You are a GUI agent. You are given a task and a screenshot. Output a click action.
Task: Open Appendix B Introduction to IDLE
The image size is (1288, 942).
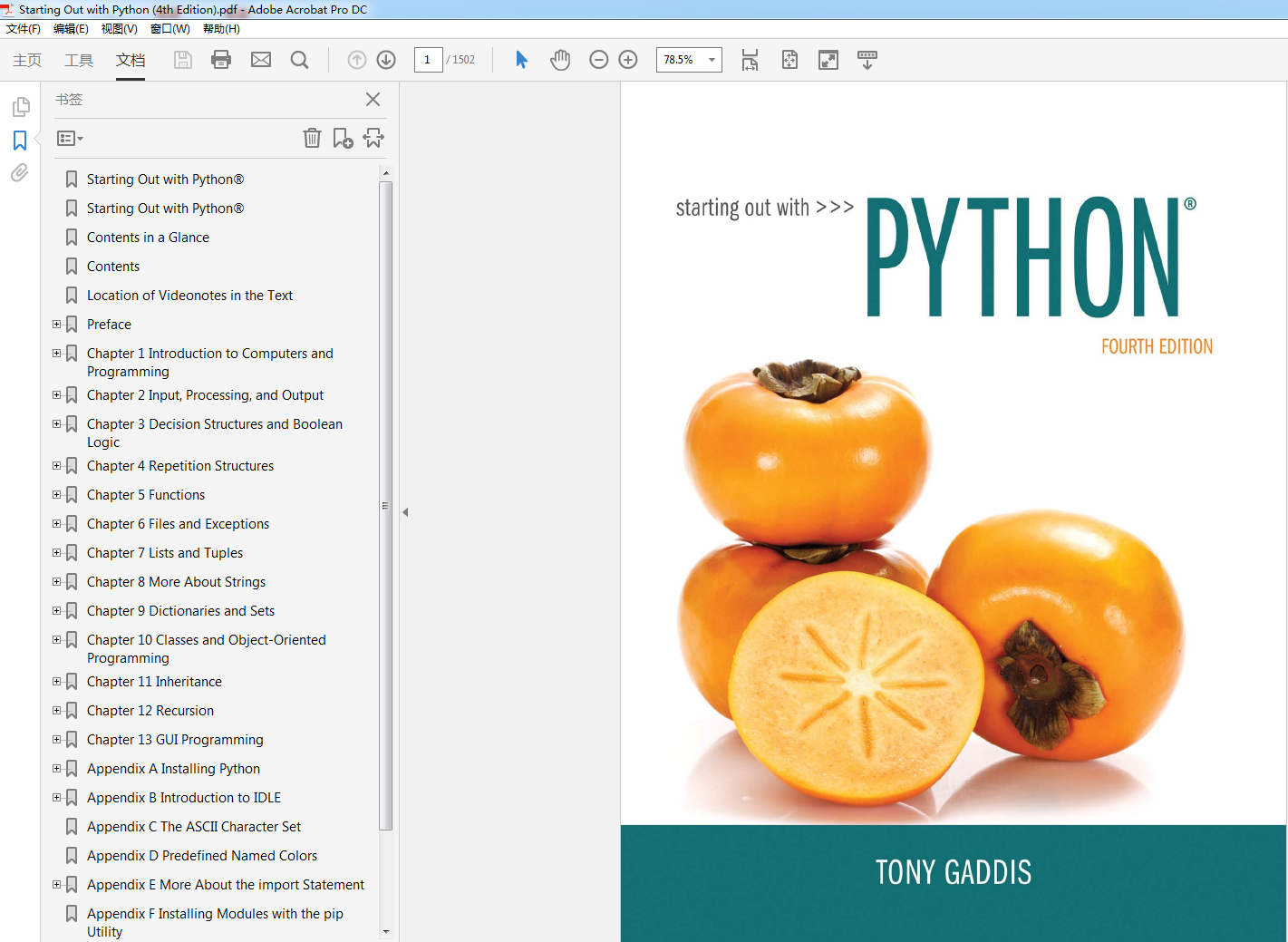coord(184,798)
